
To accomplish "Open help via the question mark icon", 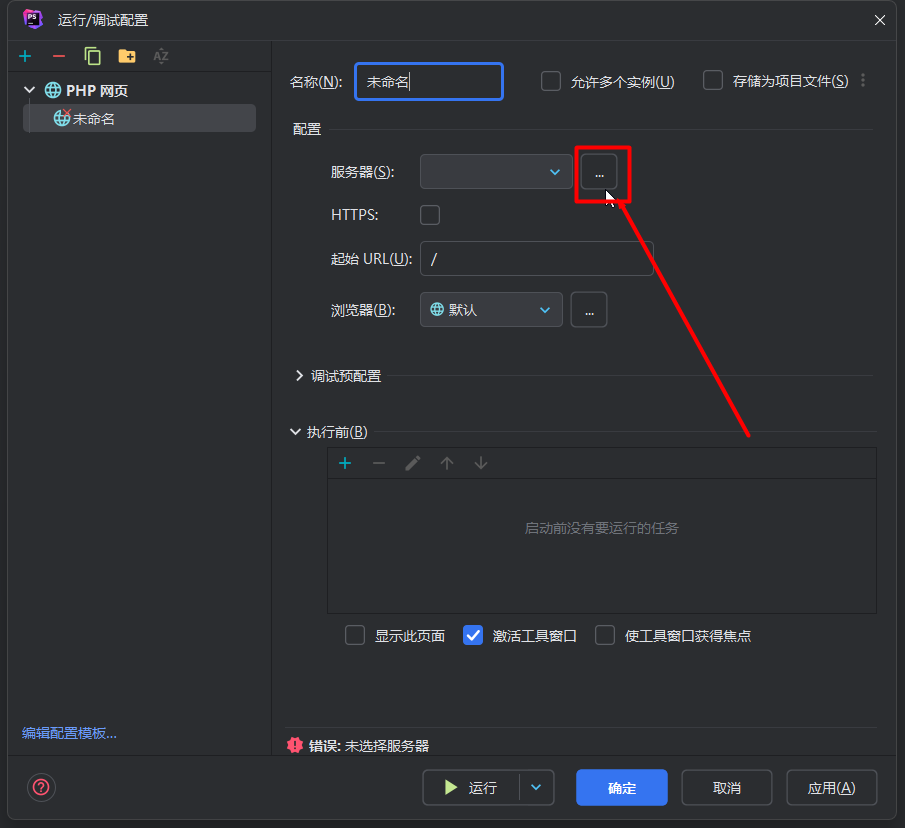I will 41,788.
